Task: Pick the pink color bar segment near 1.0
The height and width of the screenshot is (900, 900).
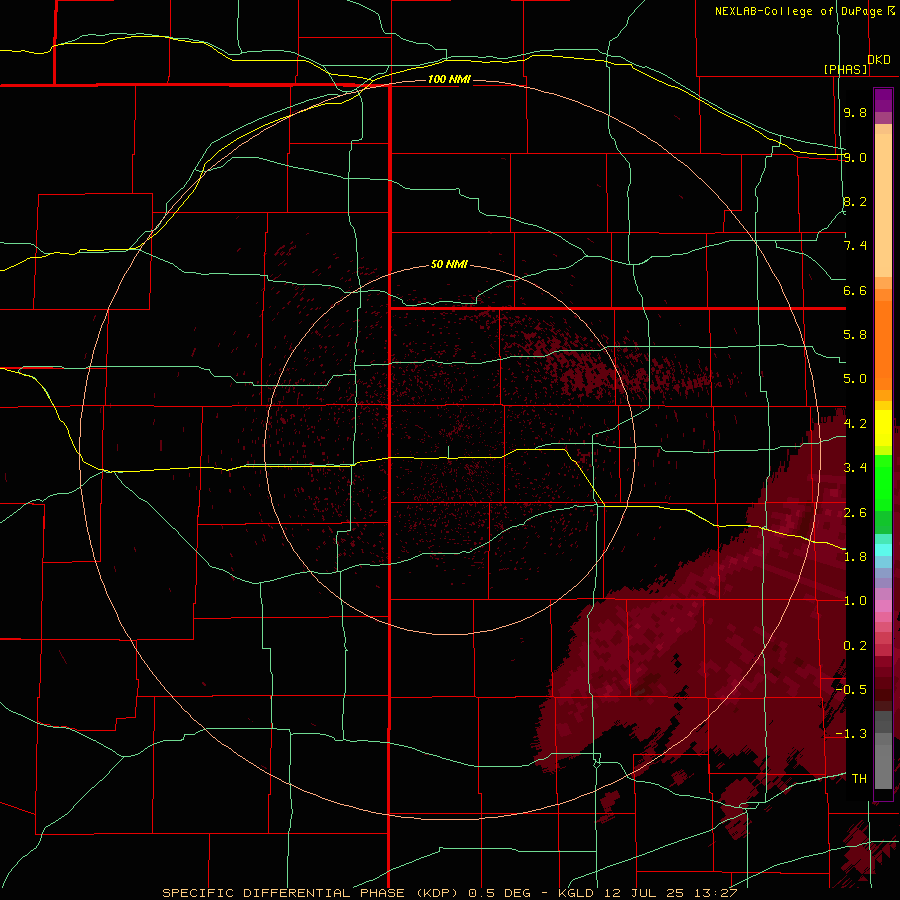Action: [x=883, y=605]
